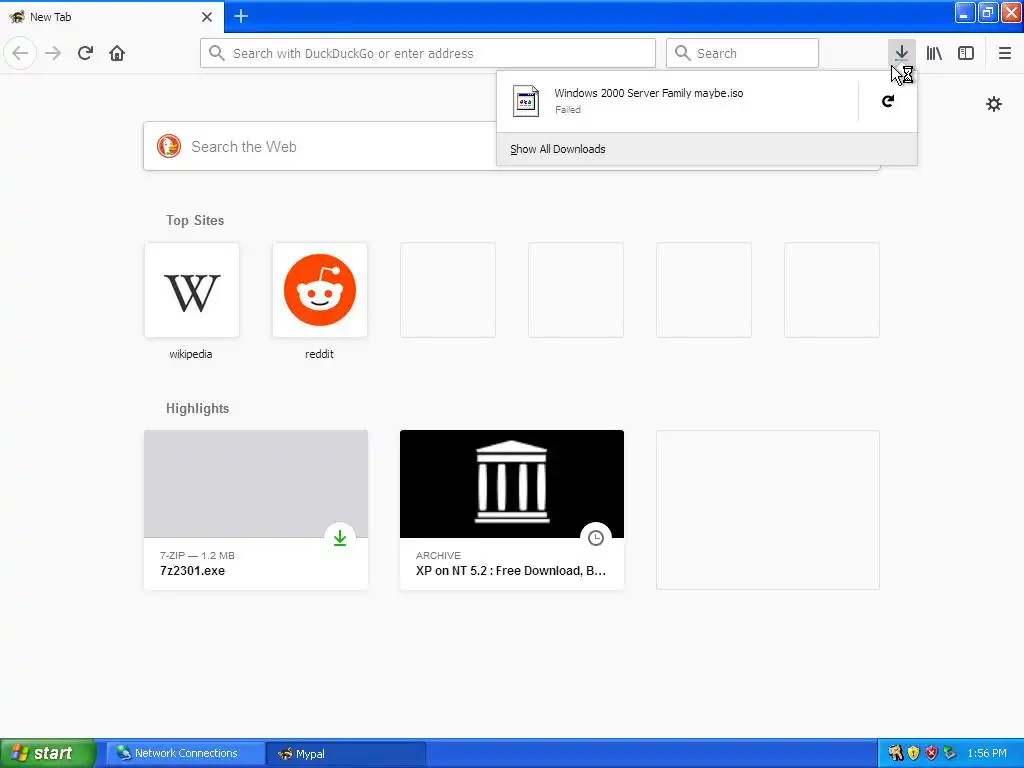Image resolution: width=1024 pixels, height=768 pixels.
Task: Select Windows 2000 Server Family maybe.iso entry
Action: click(677, 101)
